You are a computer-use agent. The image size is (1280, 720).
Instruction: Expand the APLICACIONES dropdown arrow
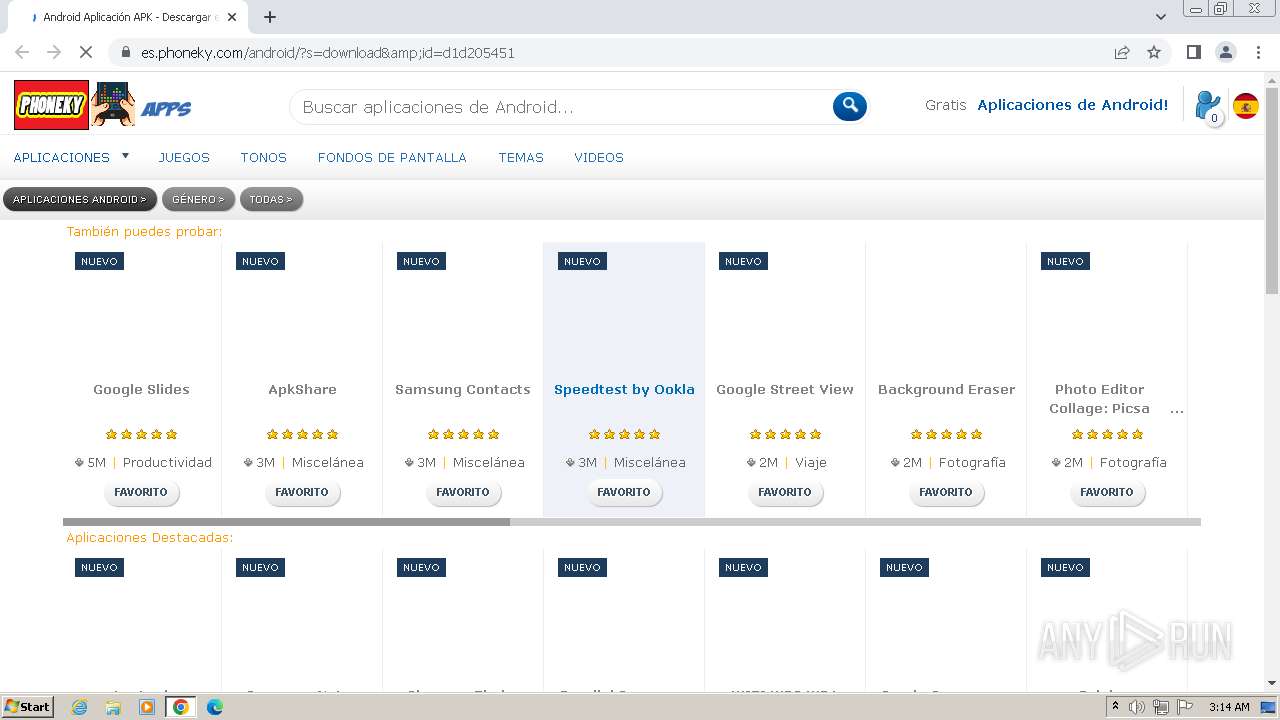click(x=125, y=156)
